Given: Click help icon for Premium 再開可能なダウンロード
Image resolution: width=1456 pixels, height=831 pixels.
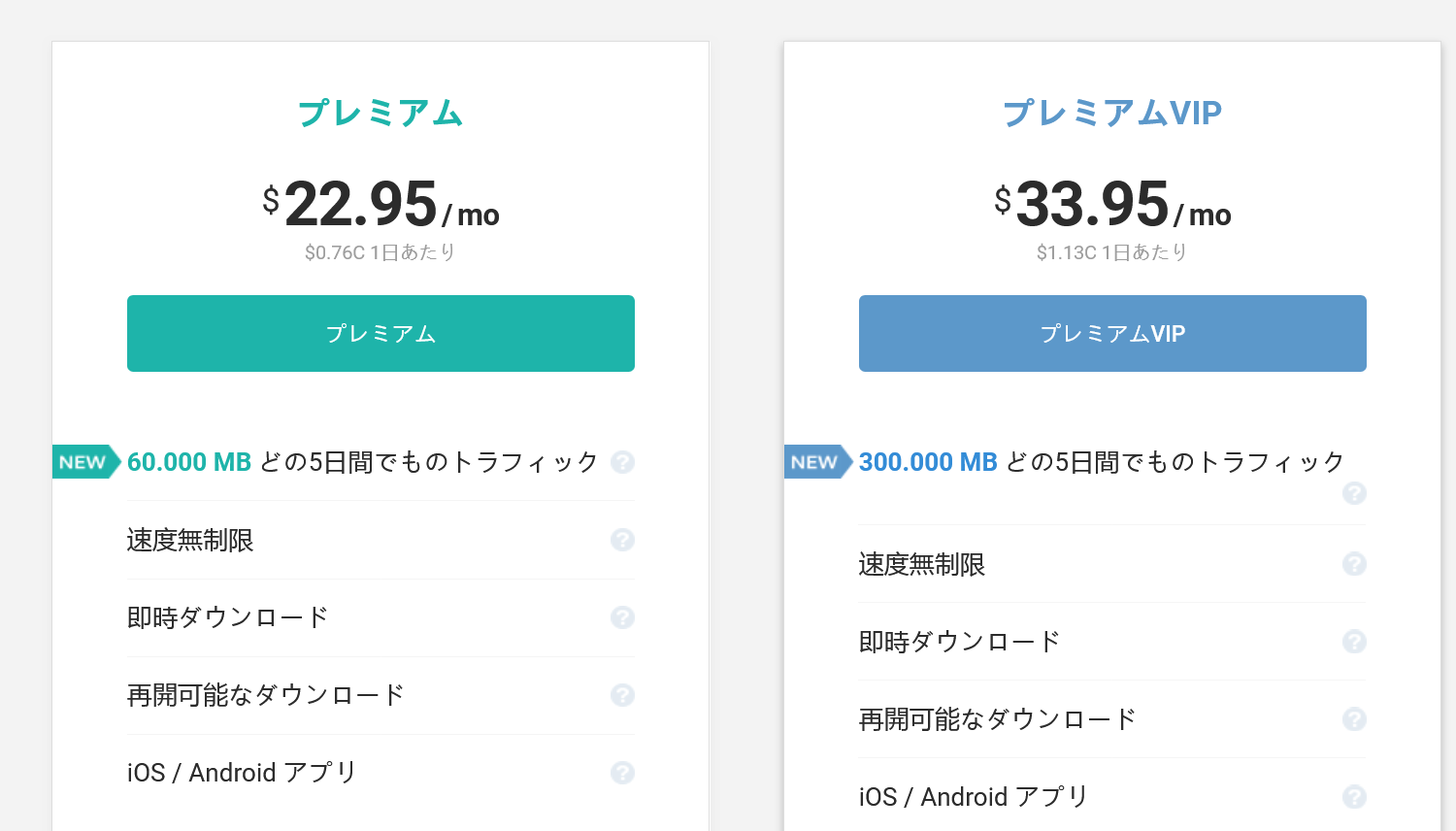Looking at the screenshot, I should point(622,695).
